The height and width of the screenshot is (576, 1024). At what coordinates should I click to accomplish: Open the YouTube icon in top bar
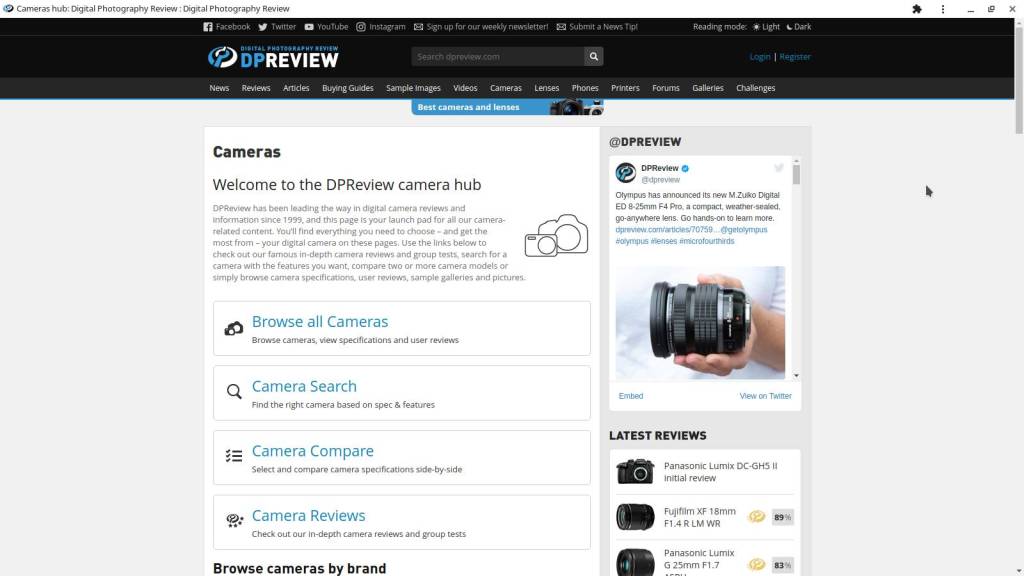tap(309, 27)
